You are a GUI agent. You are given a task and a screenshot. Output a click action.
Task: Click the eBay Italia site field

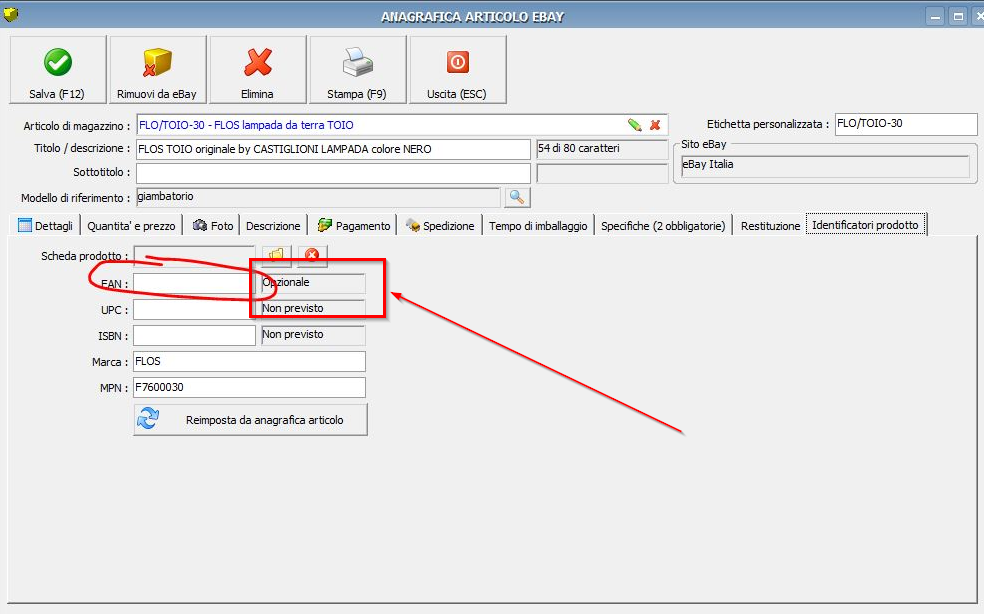825,166
